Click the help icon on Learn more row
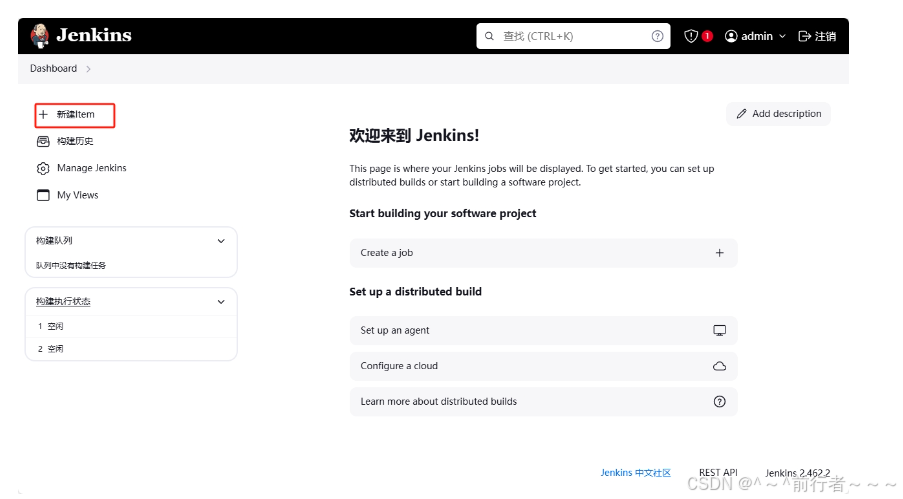This screenshot has width=903, height=499. click(719, 402)
